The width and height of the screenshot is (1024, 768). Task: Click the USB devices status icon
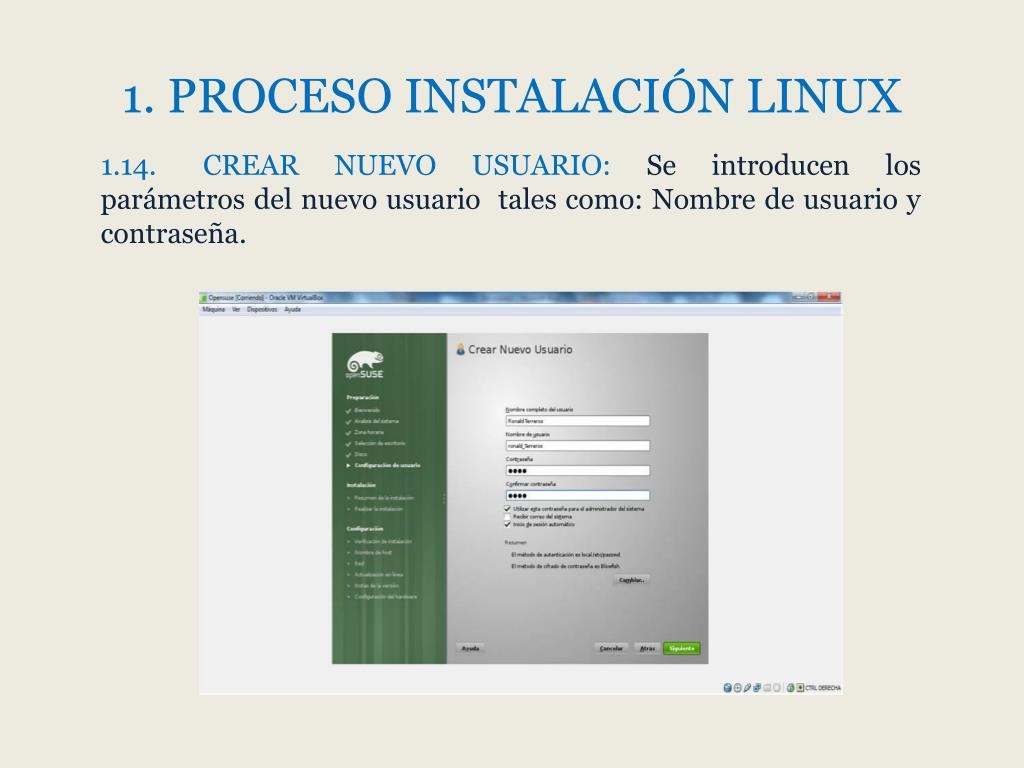(747, 688)
